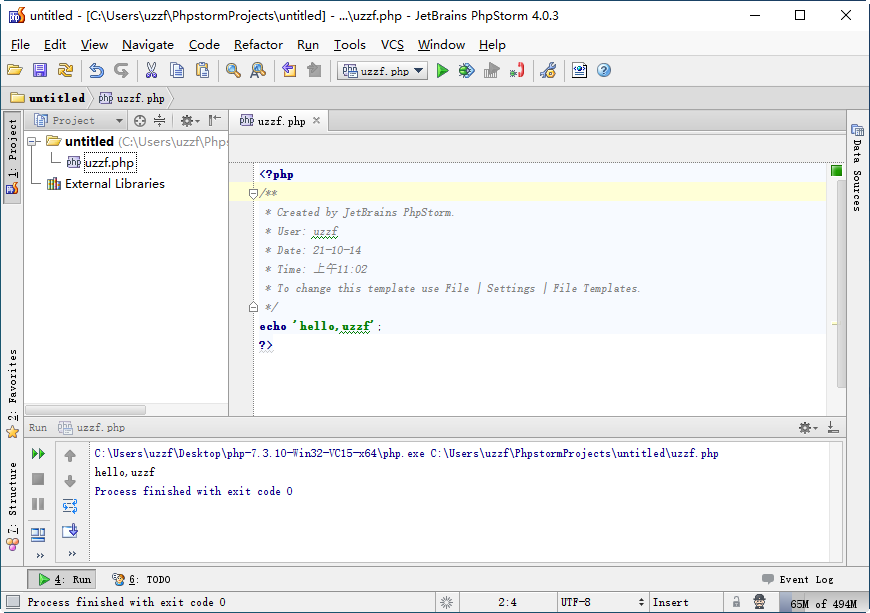Viewport: 870px width, 613px height.
Task: Click the Paste clipboard icon
Action: (x=203, y=70)
